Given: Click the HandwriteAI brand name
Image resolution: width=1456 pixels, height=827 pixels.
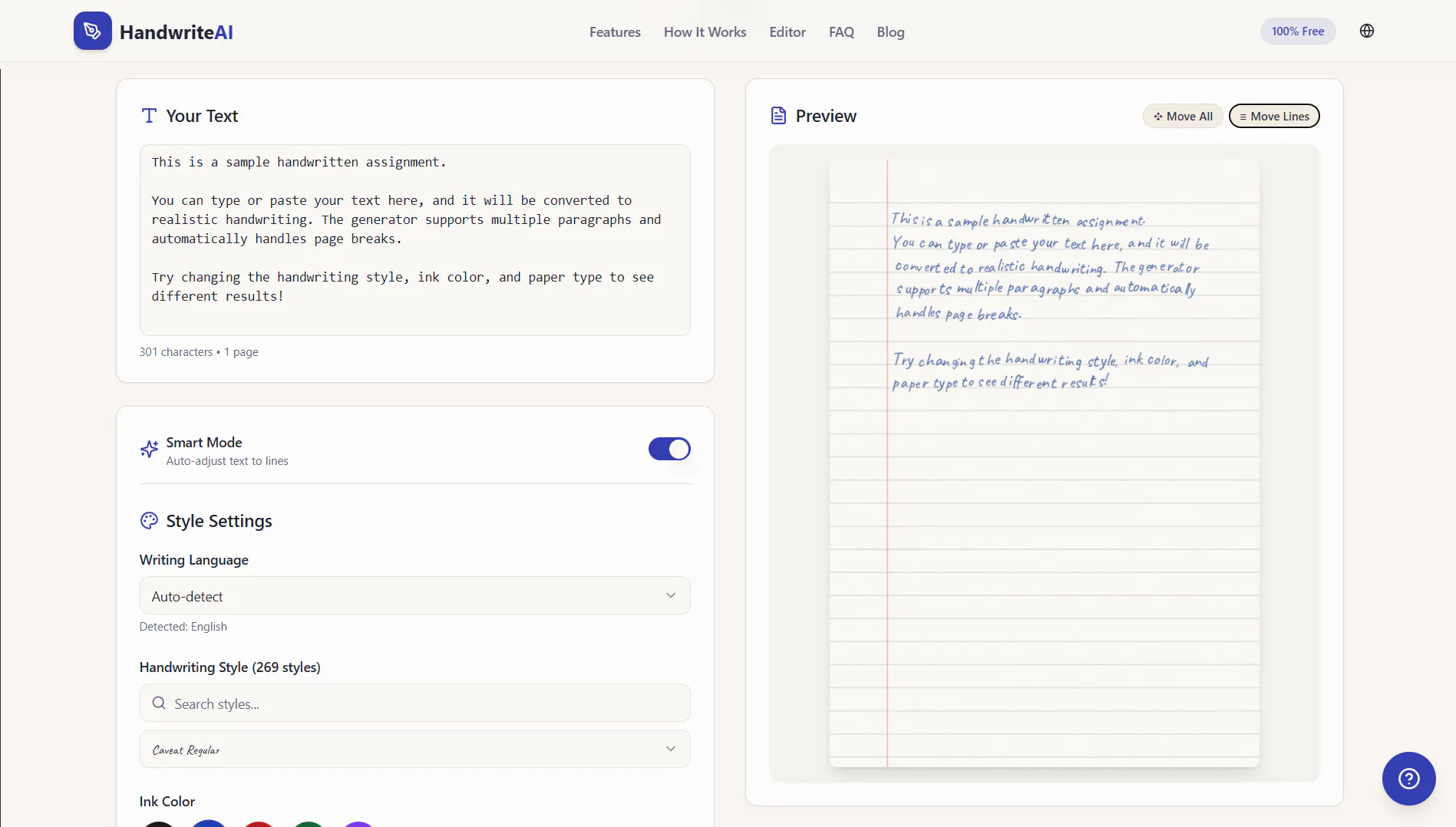Looking at the screenshot, I should [177, 32].
